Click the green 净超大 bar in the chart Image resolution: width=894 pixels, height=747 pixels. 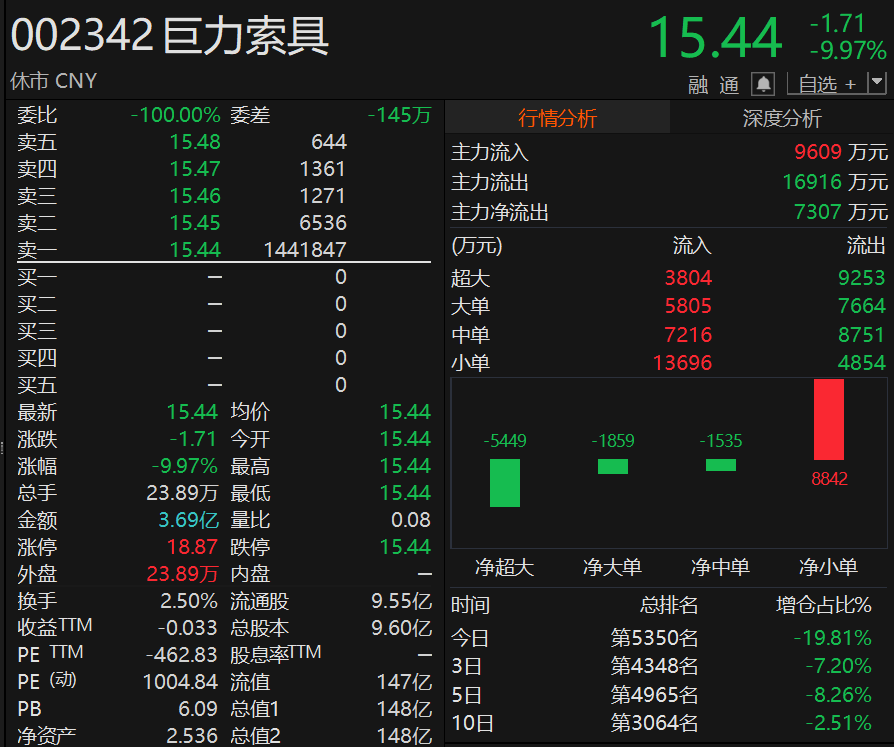pos(503,484)
